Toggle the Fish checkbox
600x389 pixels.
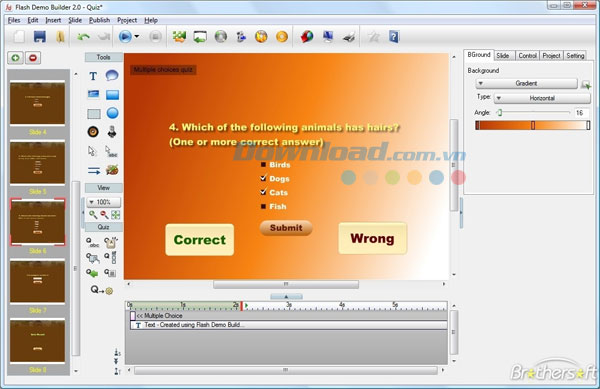click(x=263, y=207)
